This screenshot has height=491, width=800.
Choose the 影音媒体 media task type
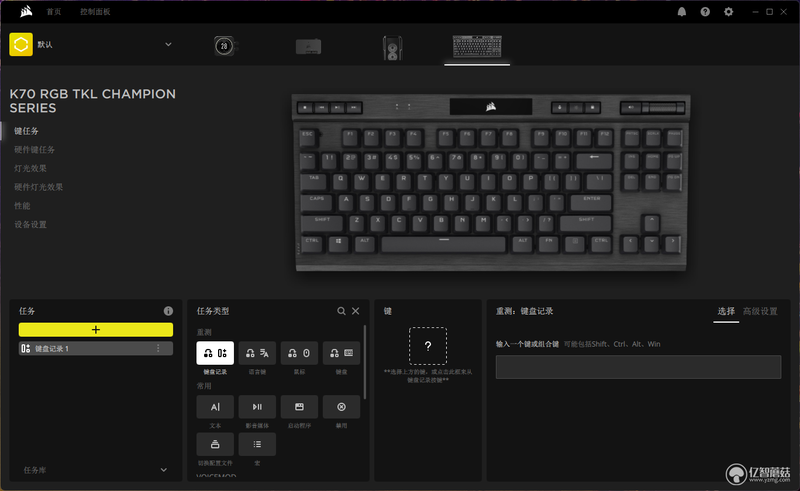pyautogui.click(x=257, y=407)
